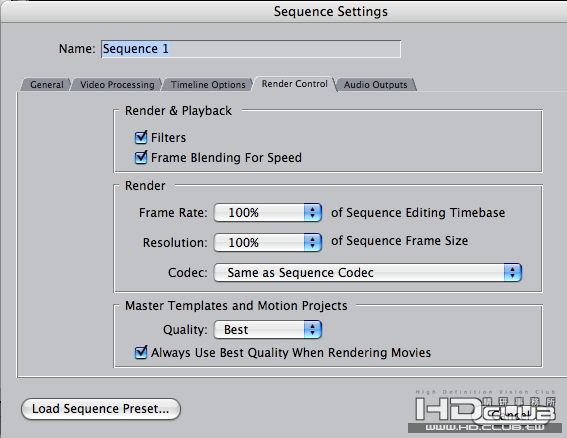This screenshot has height=438, width=567.
Task: Toggle Frame Blending For Speed checkbox
Action: (x=141, y=157)
